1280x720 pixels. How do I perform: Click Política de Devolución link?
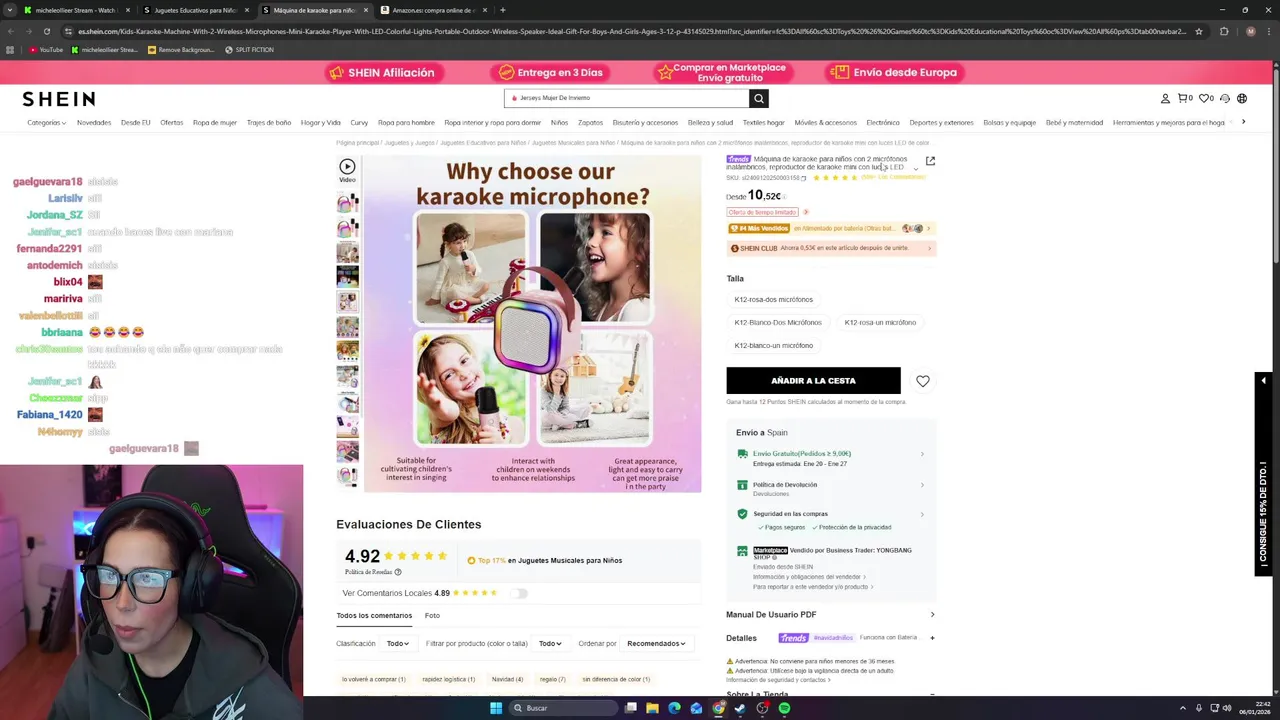785,485
